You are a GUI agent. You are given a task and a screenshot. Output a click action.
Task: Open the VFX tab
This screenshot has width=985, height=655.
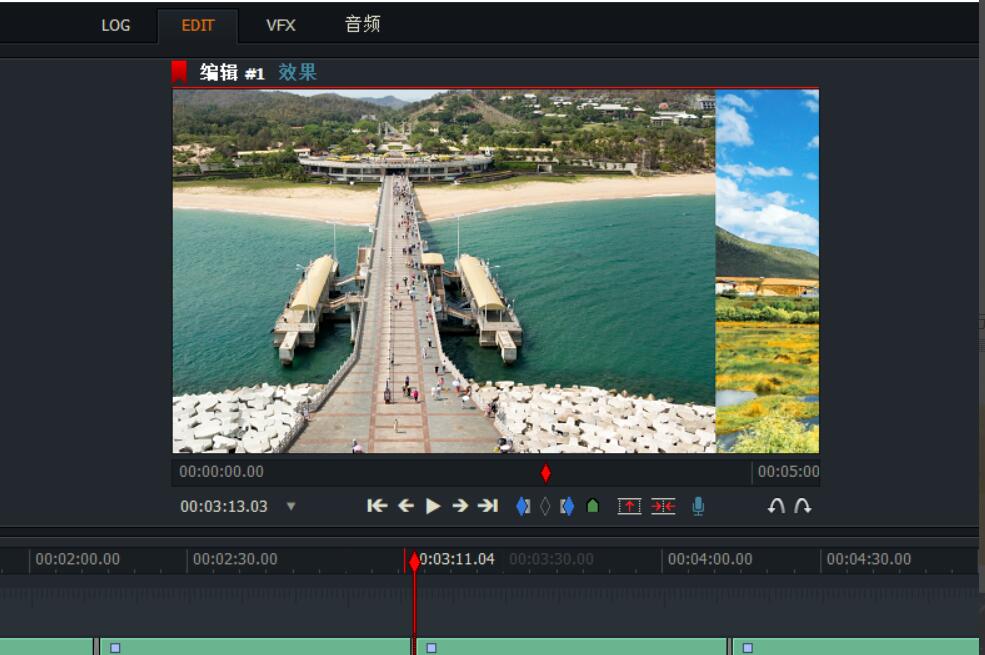tap(281, 26)
